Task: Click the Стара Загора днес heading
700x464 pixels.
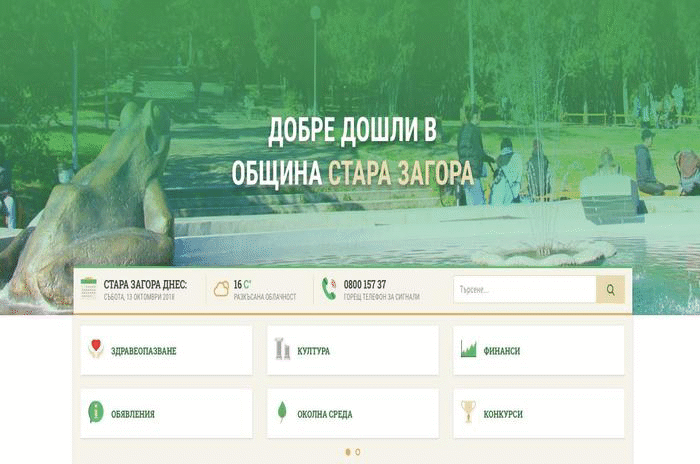Action: point(145,284)
